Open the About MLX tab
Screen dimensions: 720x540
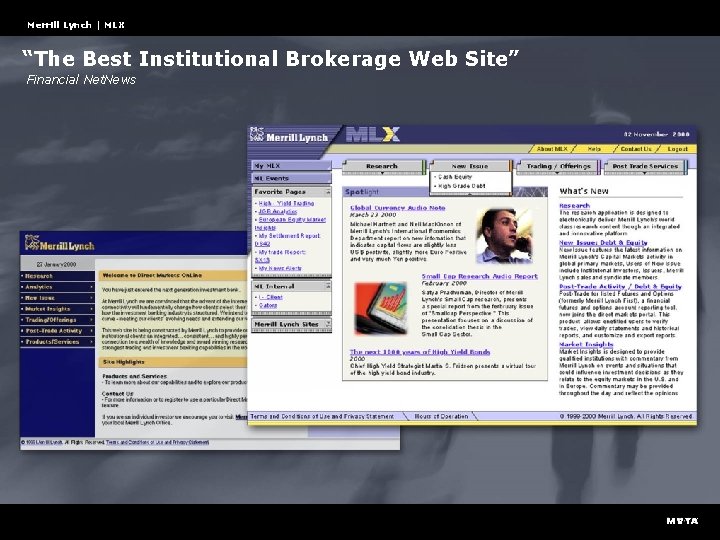coord(552,149)
